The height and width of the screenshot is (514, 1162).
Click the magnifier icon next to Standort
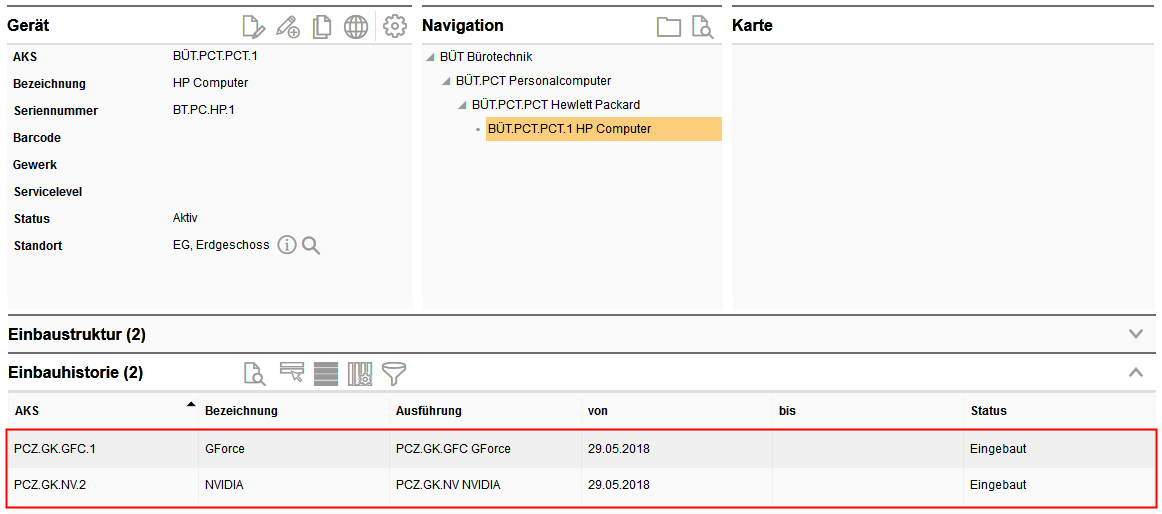point(311,245)
